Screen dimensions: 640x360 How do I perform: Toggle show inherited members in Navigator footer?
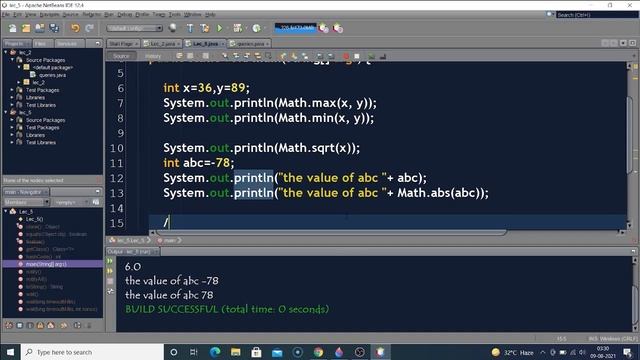click(9, 325)
